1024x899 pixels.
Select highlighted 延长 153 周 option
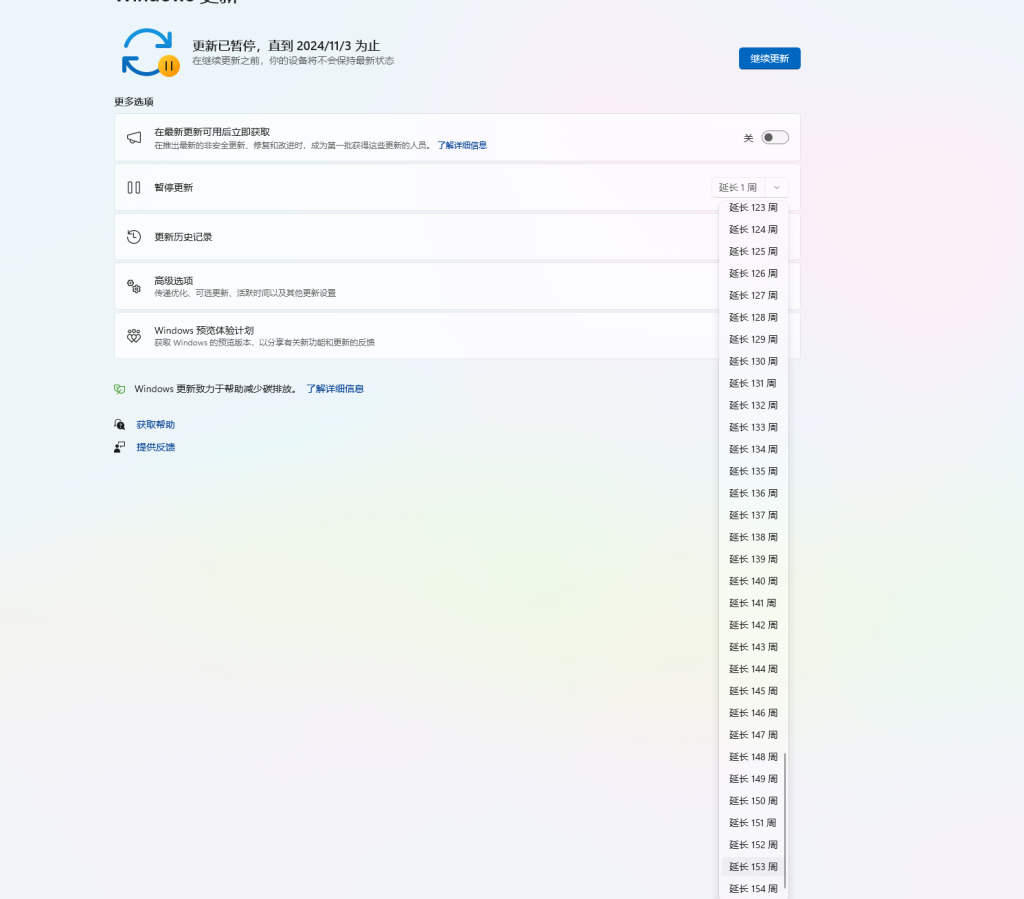(753, 867)
